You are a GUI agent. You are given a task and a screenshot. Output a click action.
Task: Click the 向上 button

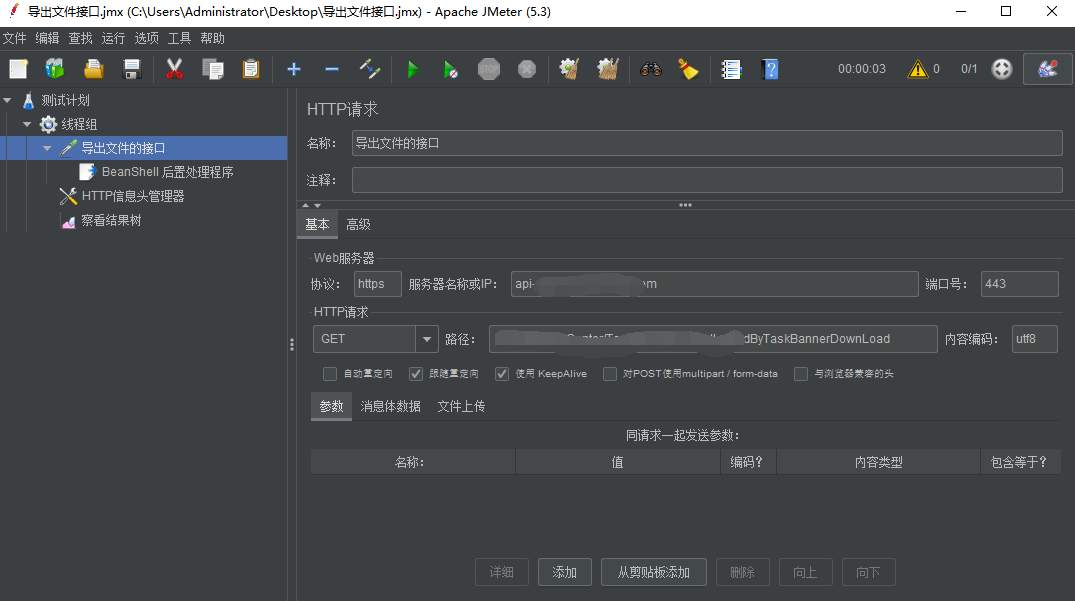coord(806,572)
